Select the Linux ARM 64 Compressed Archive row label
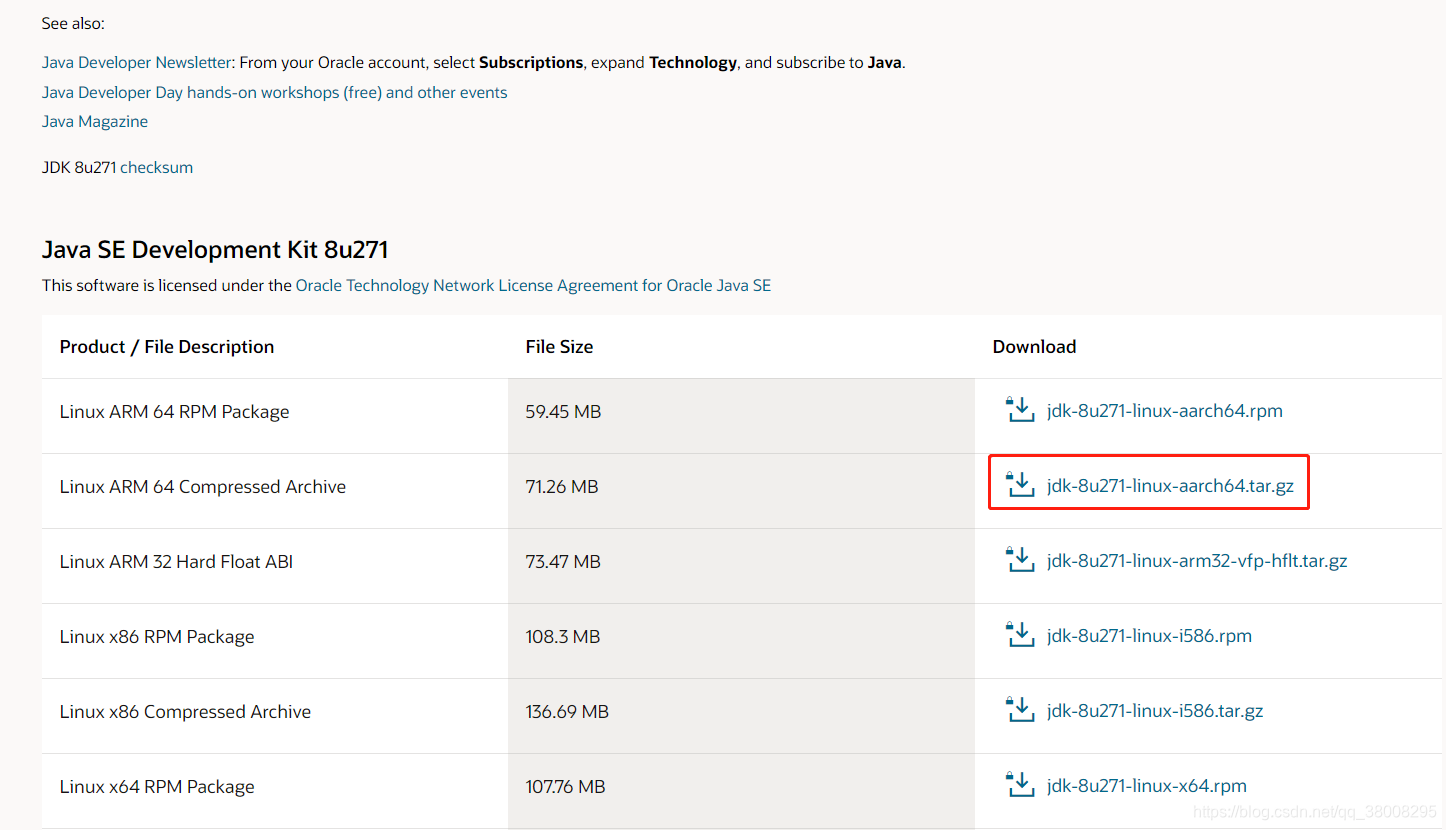Viewport: 1446px width, 830px height. click(203, 487)
